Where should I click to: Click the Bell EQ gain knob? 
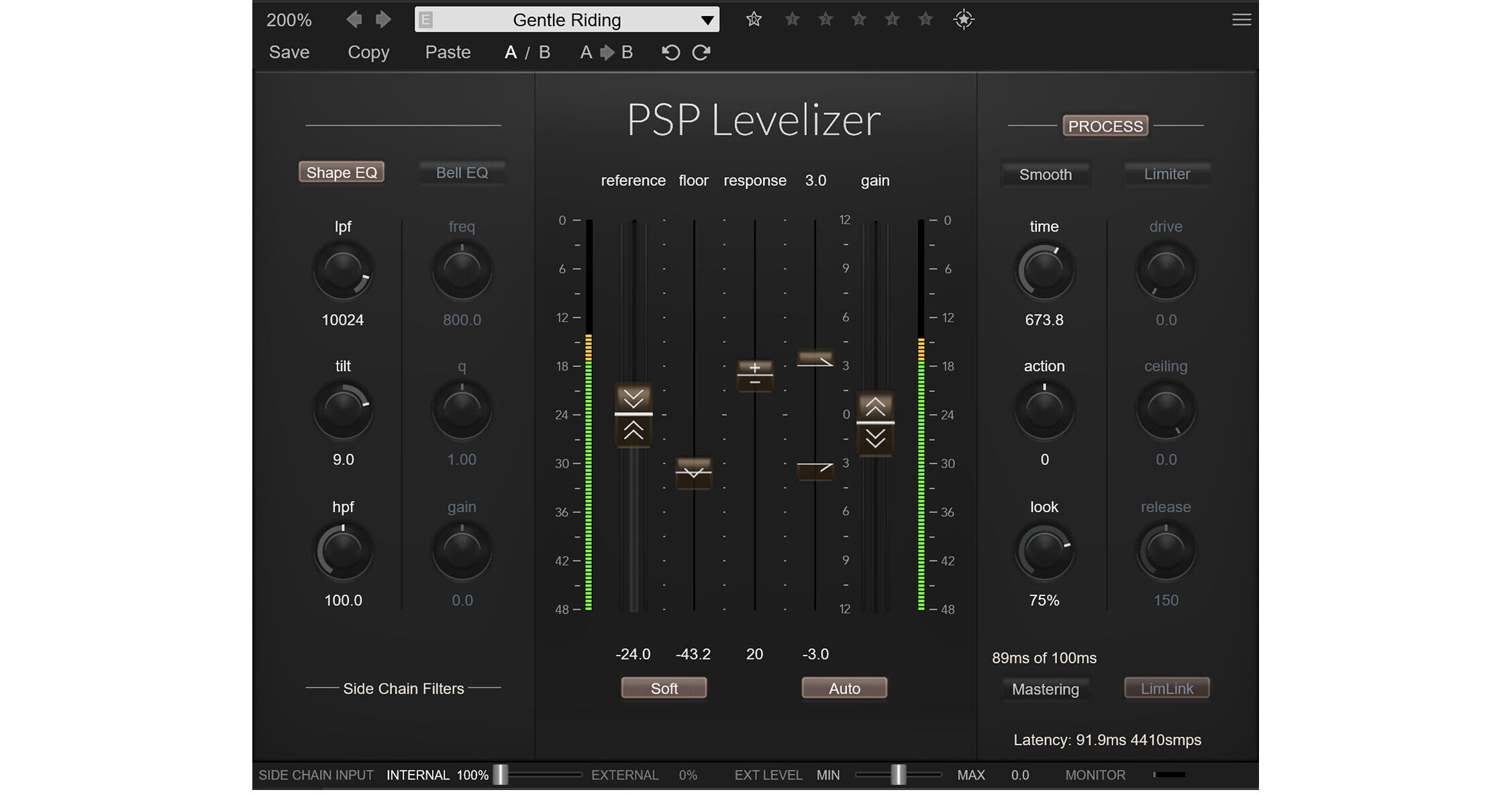coord(462,551)
